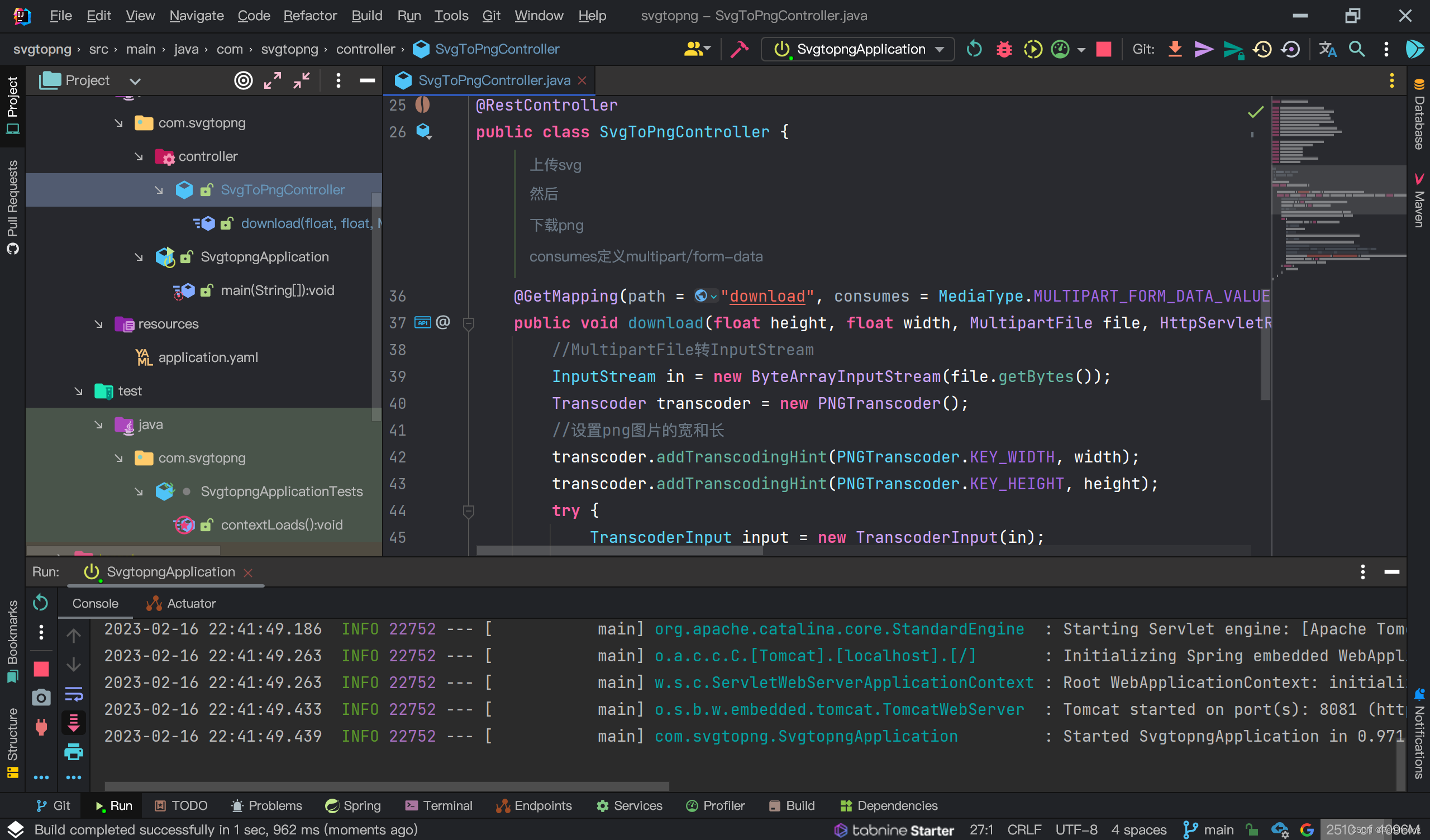Screen dimensions: 1430x840
Task: Collapse SvgToPngController tree node
Action: coord(159,190)
